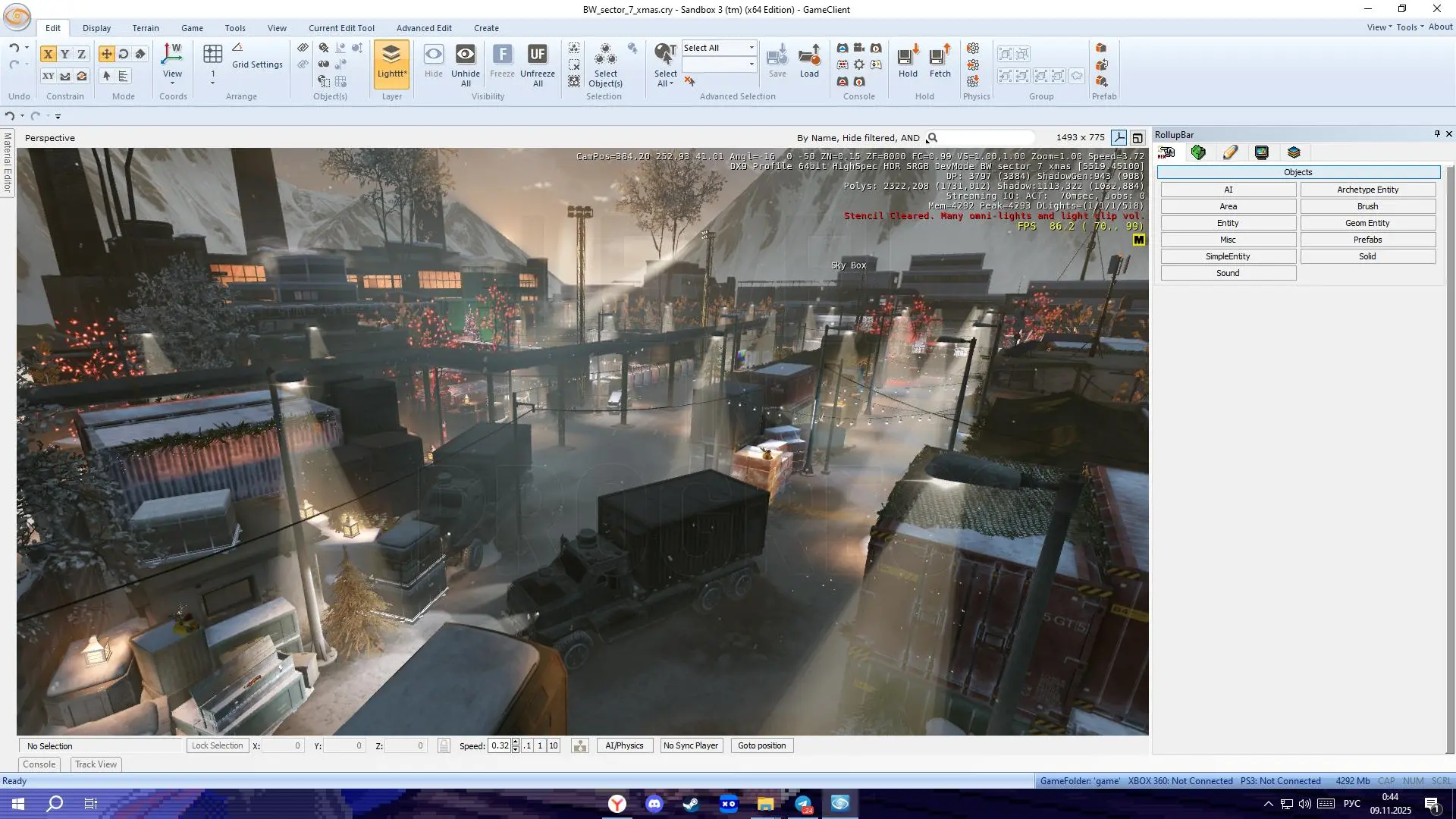Screen dimensions: 1456x819
Task: Click the Load selection icon
Action: [x=809, y=61]
